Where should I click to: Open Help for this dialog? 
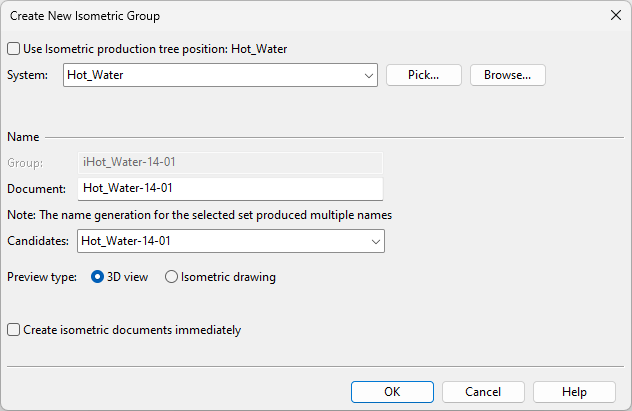[574, 392]
